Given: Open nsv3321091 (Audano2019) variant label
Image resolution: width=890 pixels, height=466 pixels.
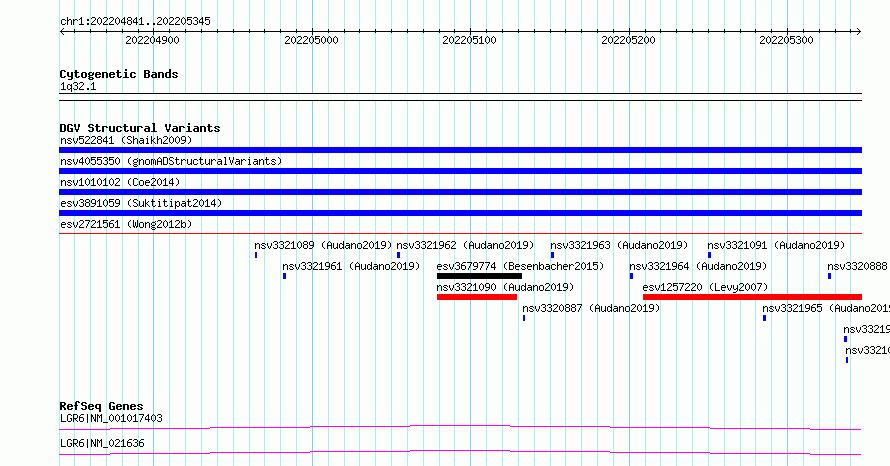Looking at the screenshot, I should [776, 245].
